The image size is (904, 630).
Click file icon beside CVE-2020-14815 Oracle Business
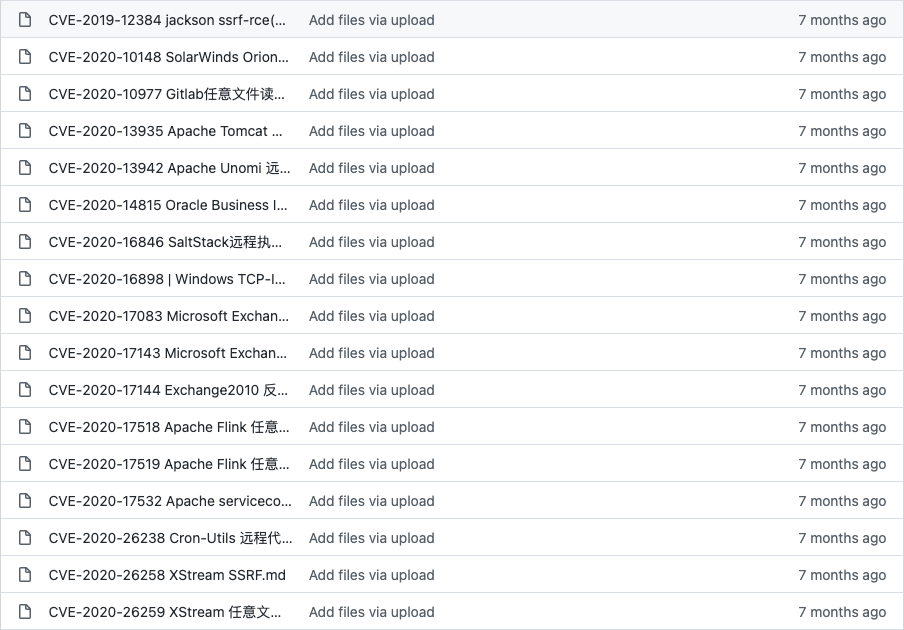[25, 205]
